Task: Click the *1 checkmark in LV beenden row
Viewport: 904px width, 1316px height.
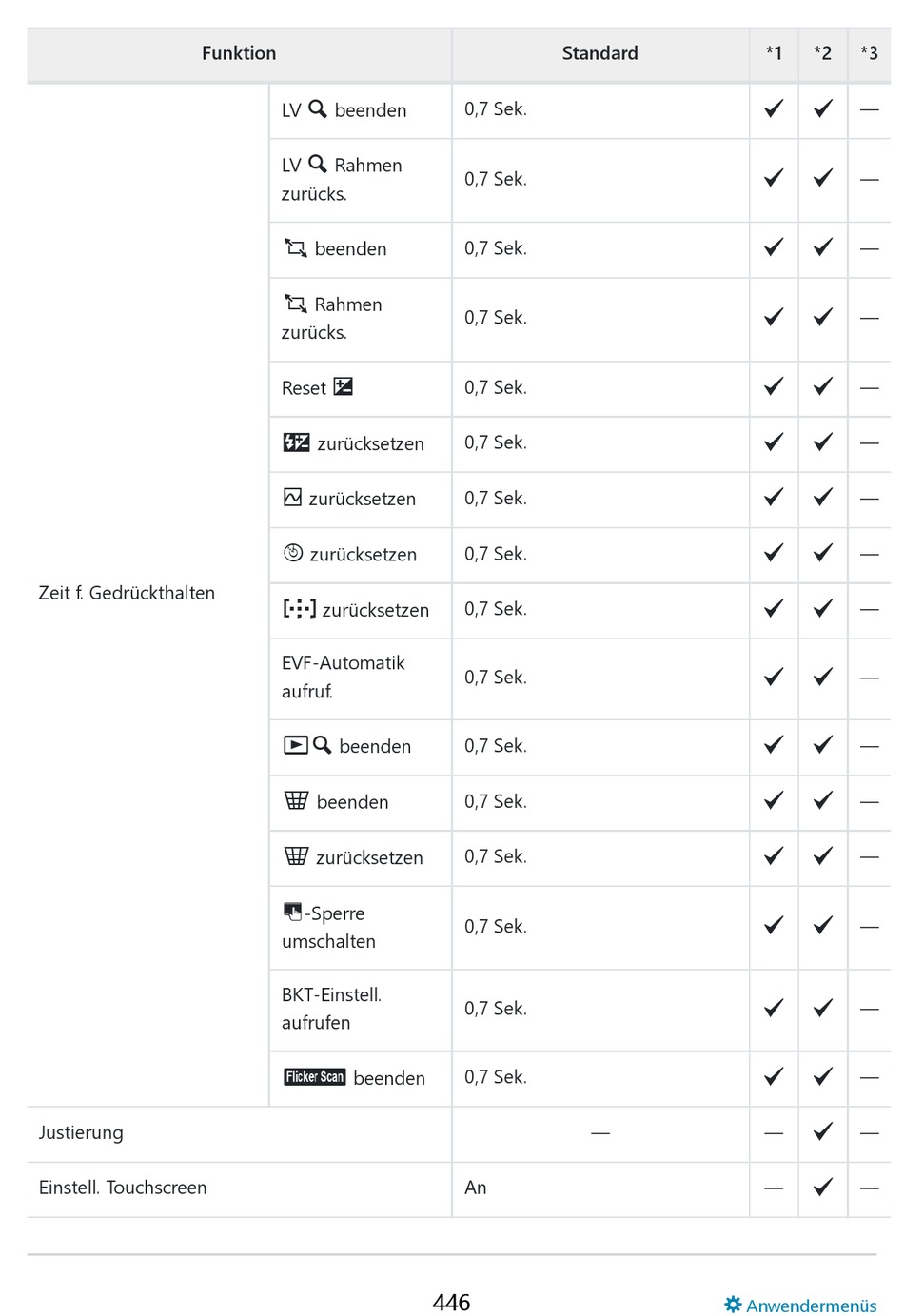Action: pos(774,109)
